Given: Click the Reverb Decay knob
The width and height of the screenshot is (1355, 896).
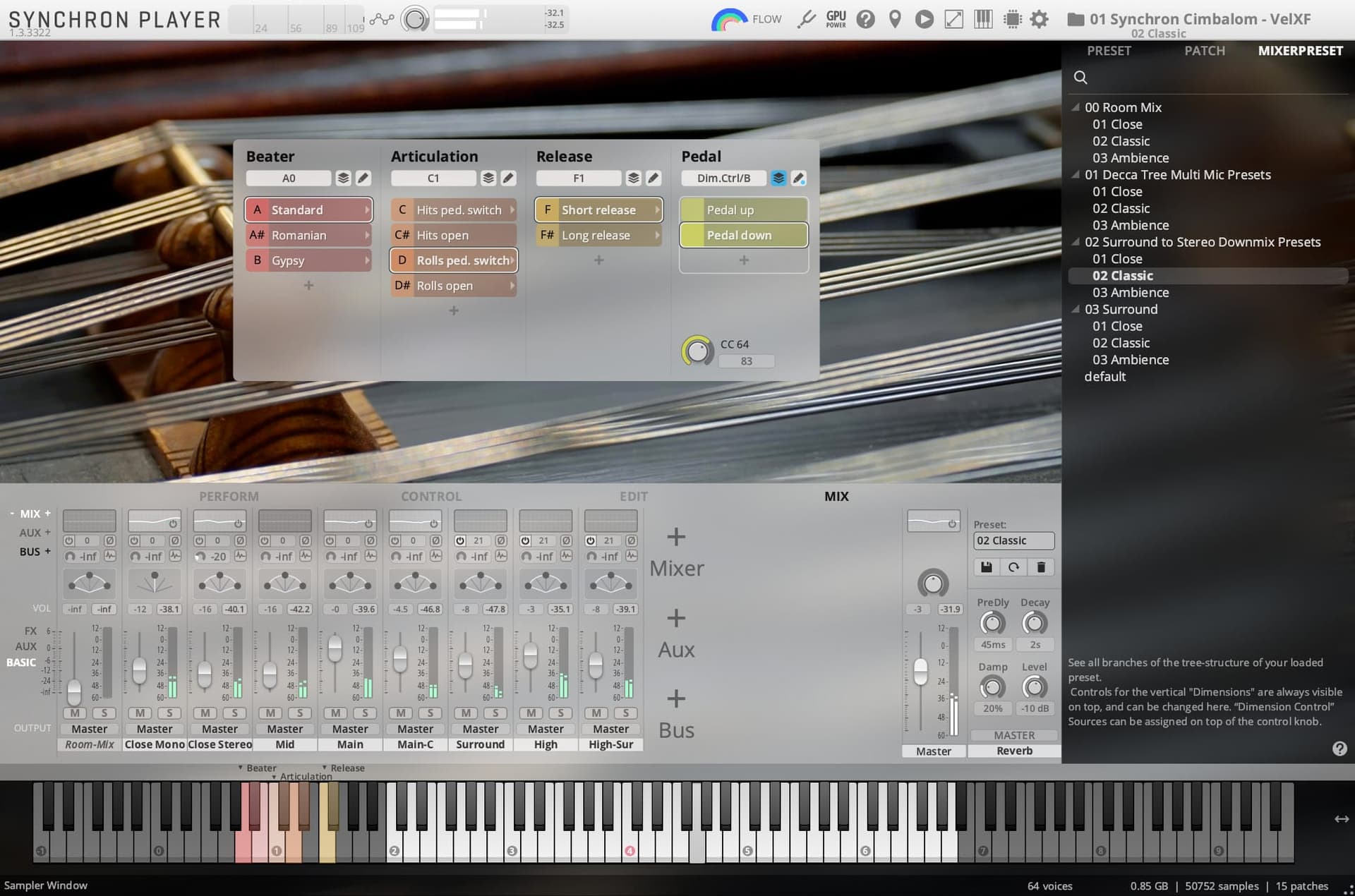Looking at the screenshot, I should [1035, 624].
